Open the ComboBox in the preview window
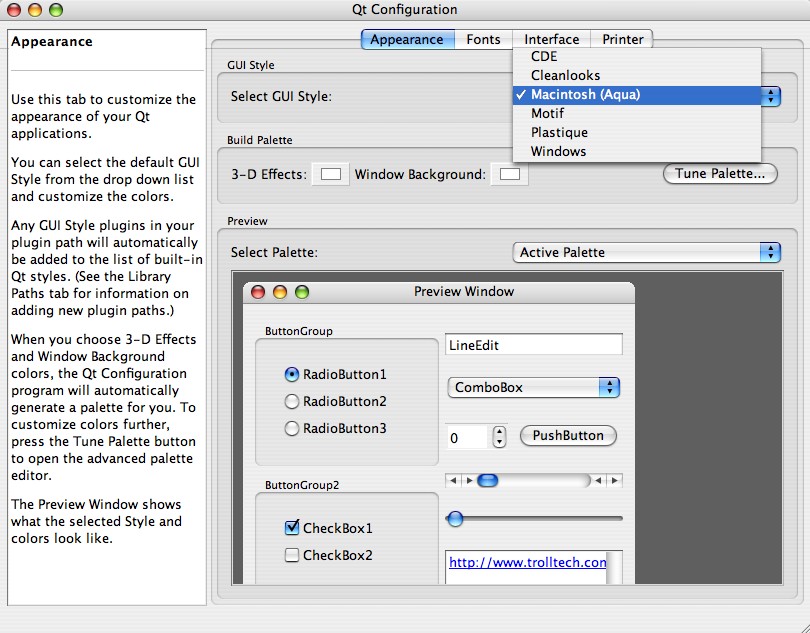This screenshot has height=633, width=810. click(533, 387)
